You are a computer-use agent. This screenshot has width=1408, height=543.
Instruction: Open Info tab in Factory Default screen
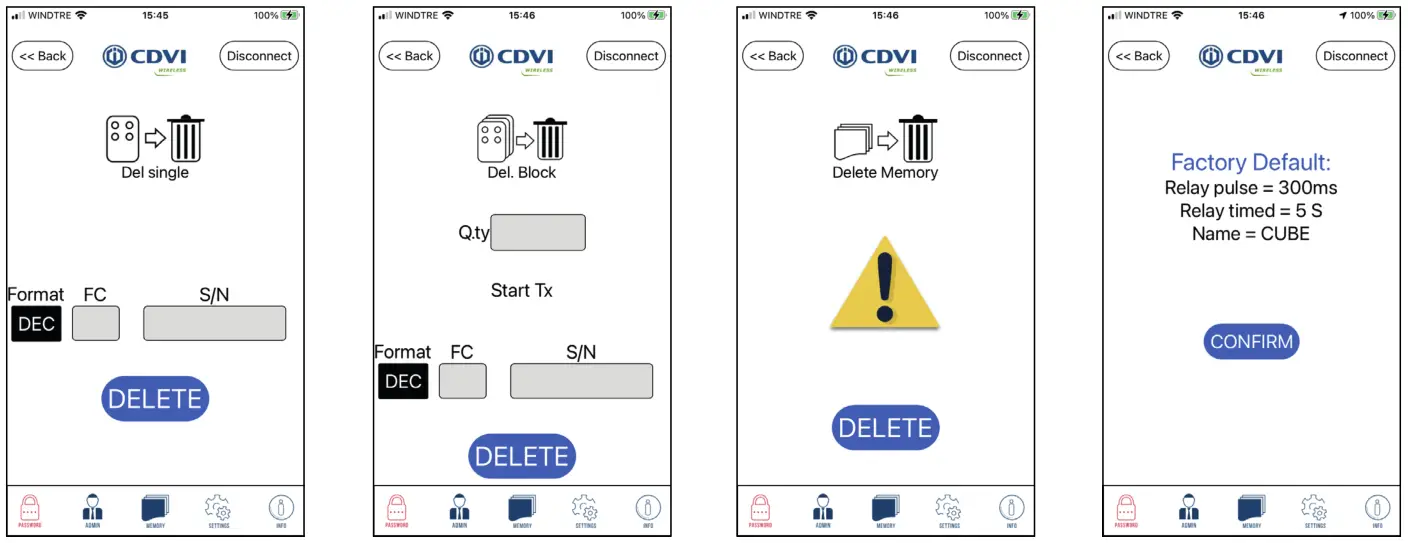click(x=1377, y=510)
